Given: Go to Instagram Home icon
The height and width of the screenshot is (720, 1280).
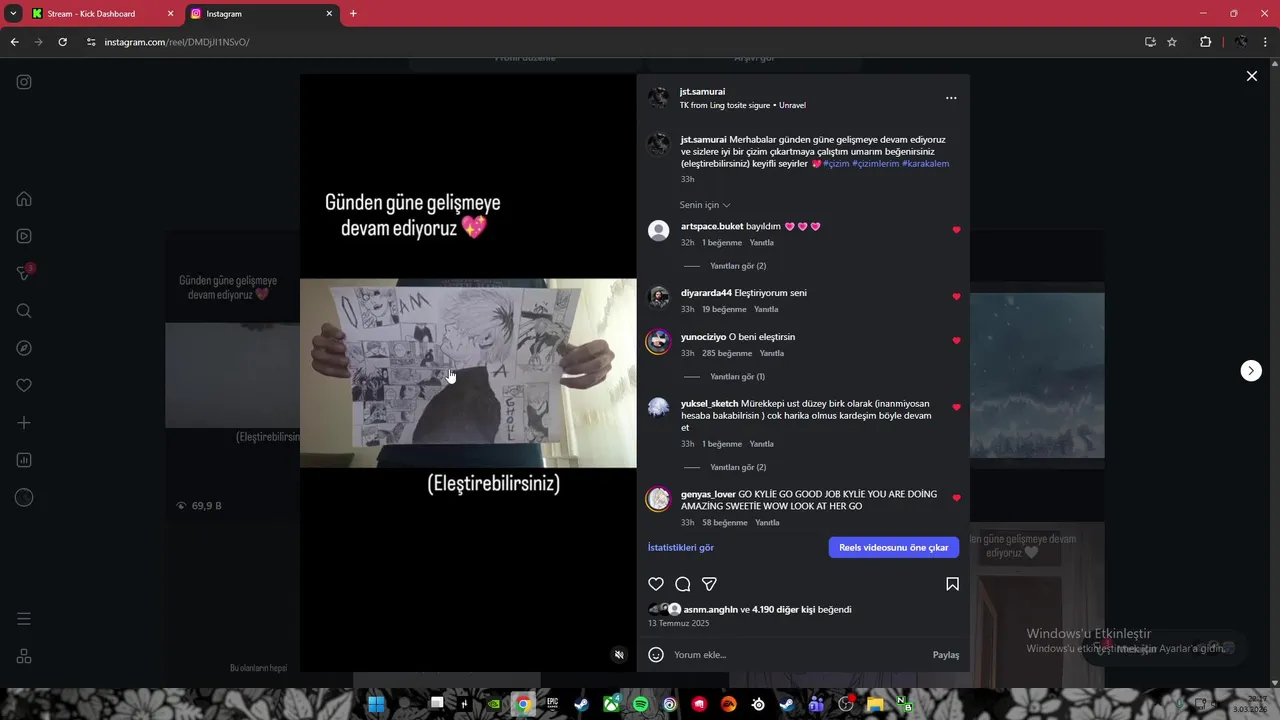Looking at the screenshot, I should pyautogui.click(x=24, y=199).
